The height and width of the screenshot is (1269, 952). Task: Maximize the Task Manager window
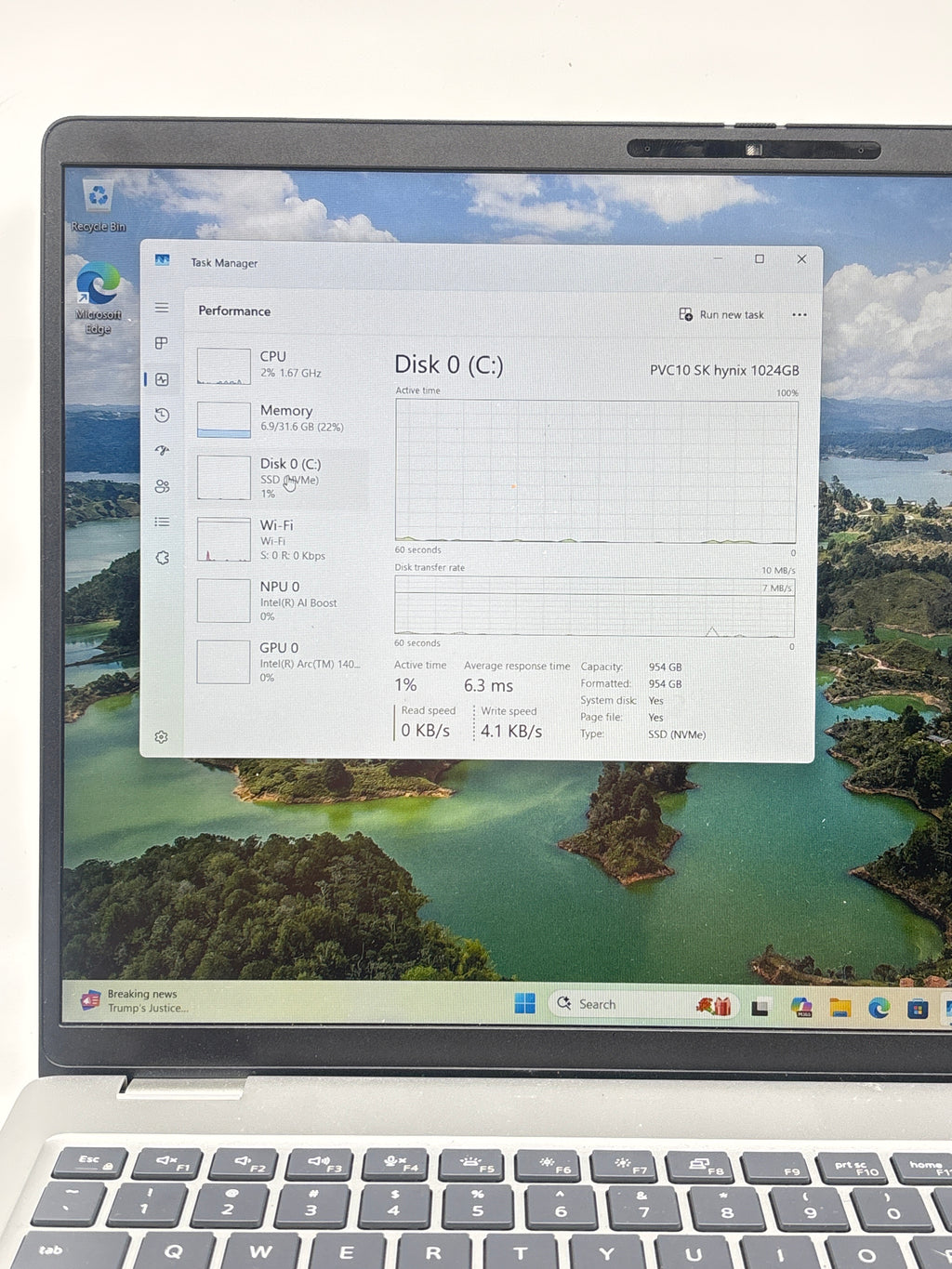click(760, 258)
